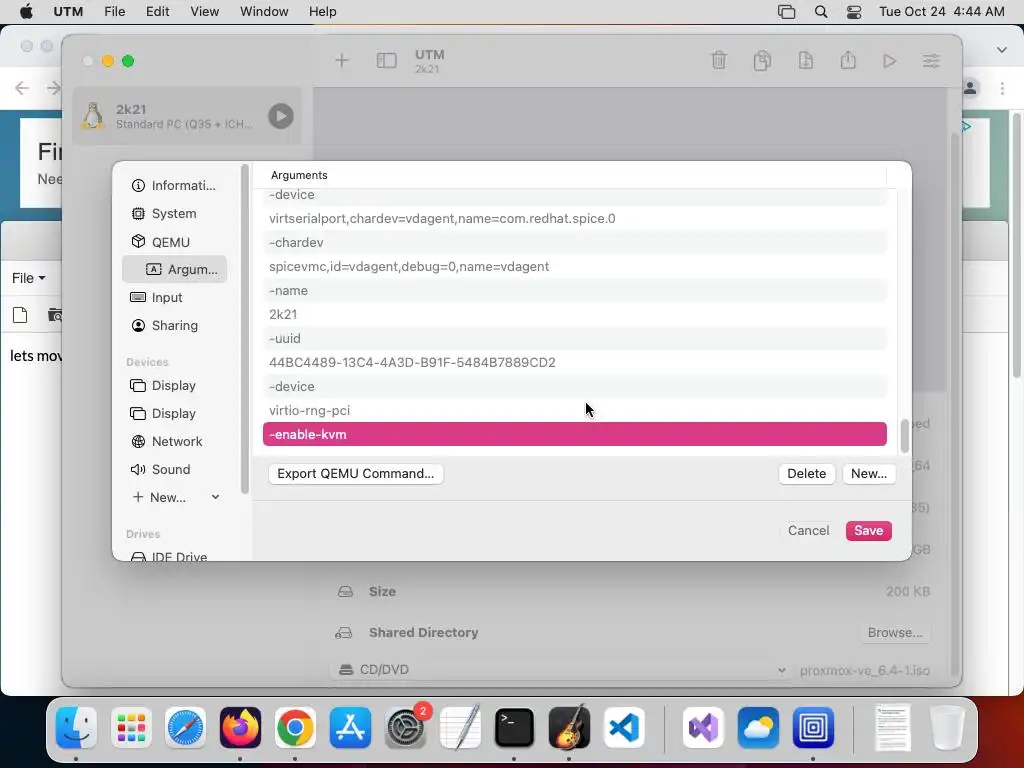1024x768 pixels.
Task: Open the Edit menu
Action: (x=157, y=12)
